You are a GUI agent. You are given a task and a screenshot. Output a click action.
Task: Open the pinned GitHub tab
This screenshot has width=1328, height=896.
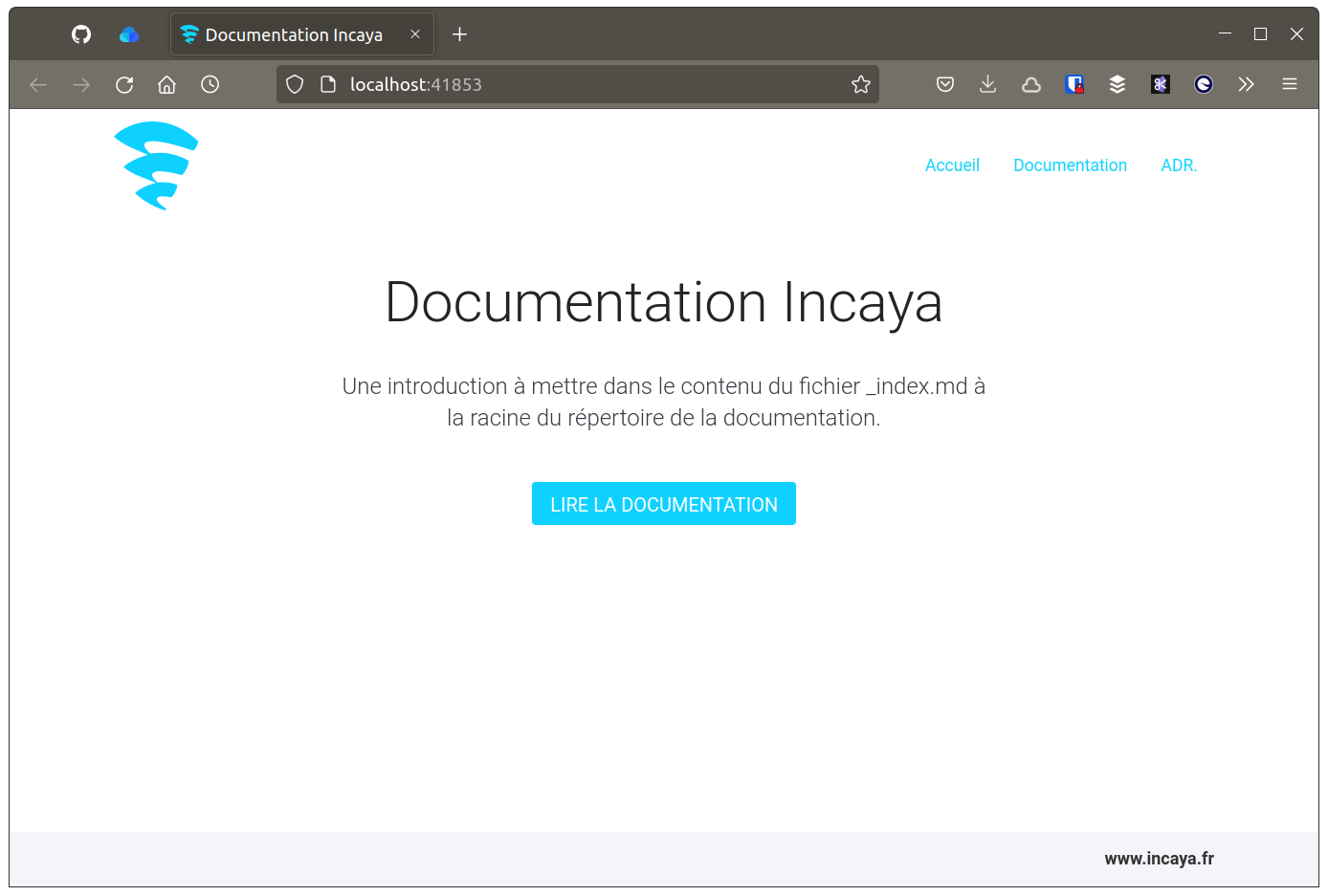click(81, 34)
